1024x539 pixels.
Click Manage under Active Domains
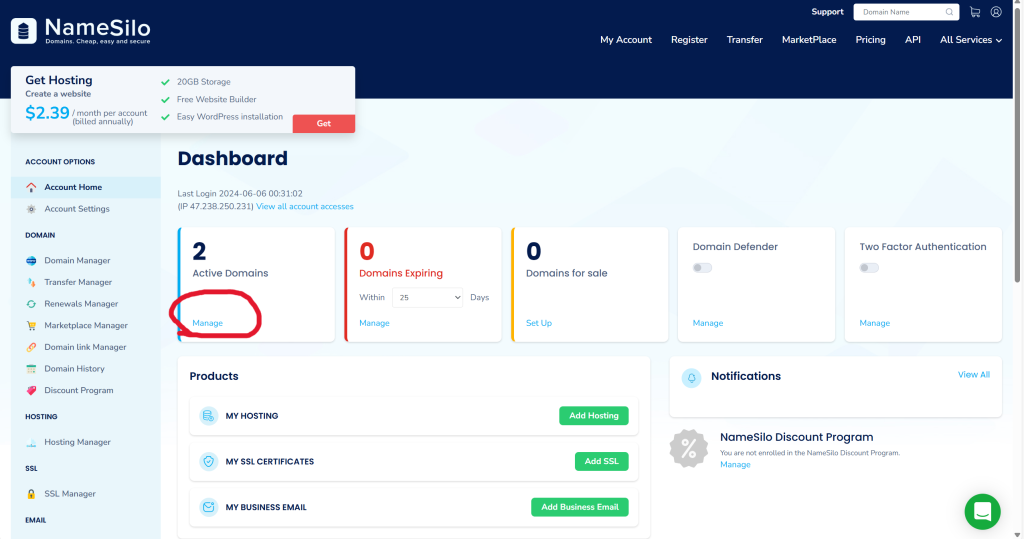coord(207,323)
